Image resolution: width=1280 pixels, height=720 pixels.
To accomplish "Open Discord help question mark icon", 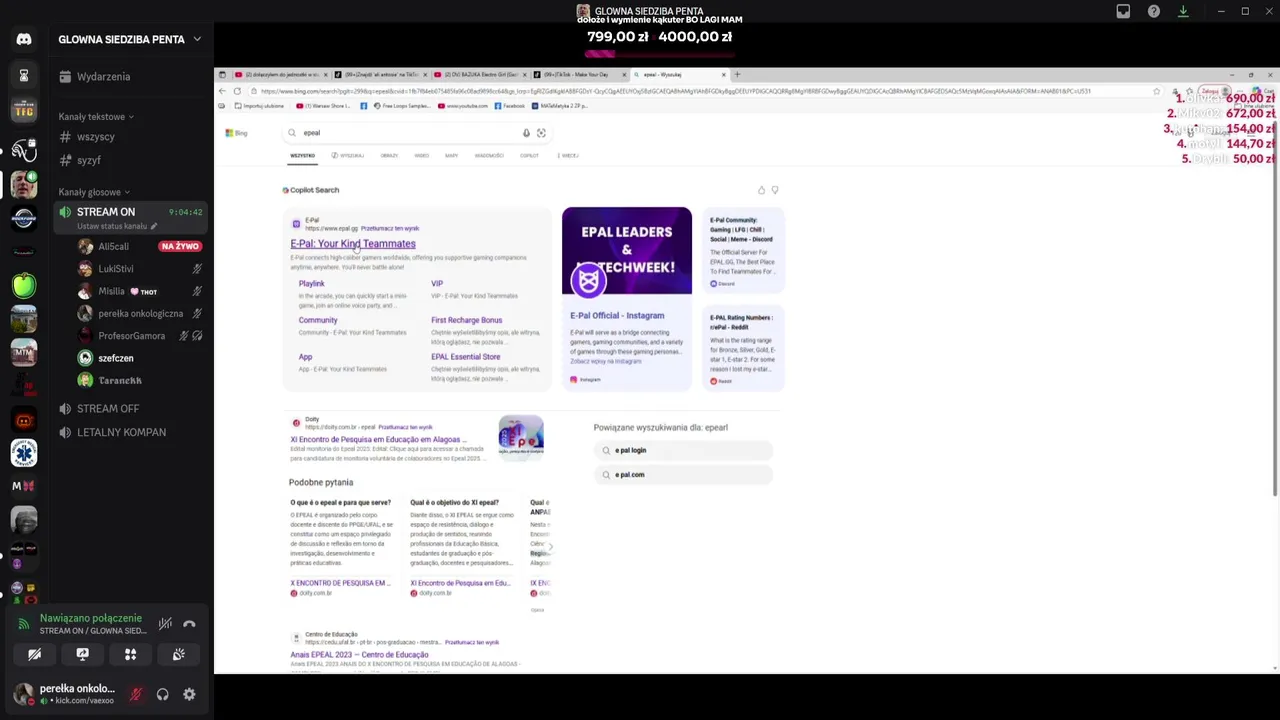I will pos(1154,11).
